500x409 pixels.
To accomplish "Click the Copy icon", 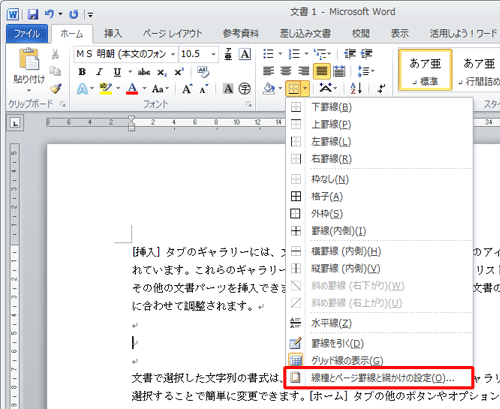I will point(55,71).
